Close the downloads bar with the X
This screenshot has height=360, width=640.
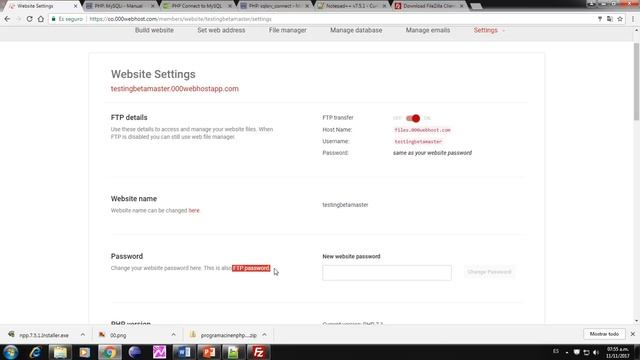(633, 334)
